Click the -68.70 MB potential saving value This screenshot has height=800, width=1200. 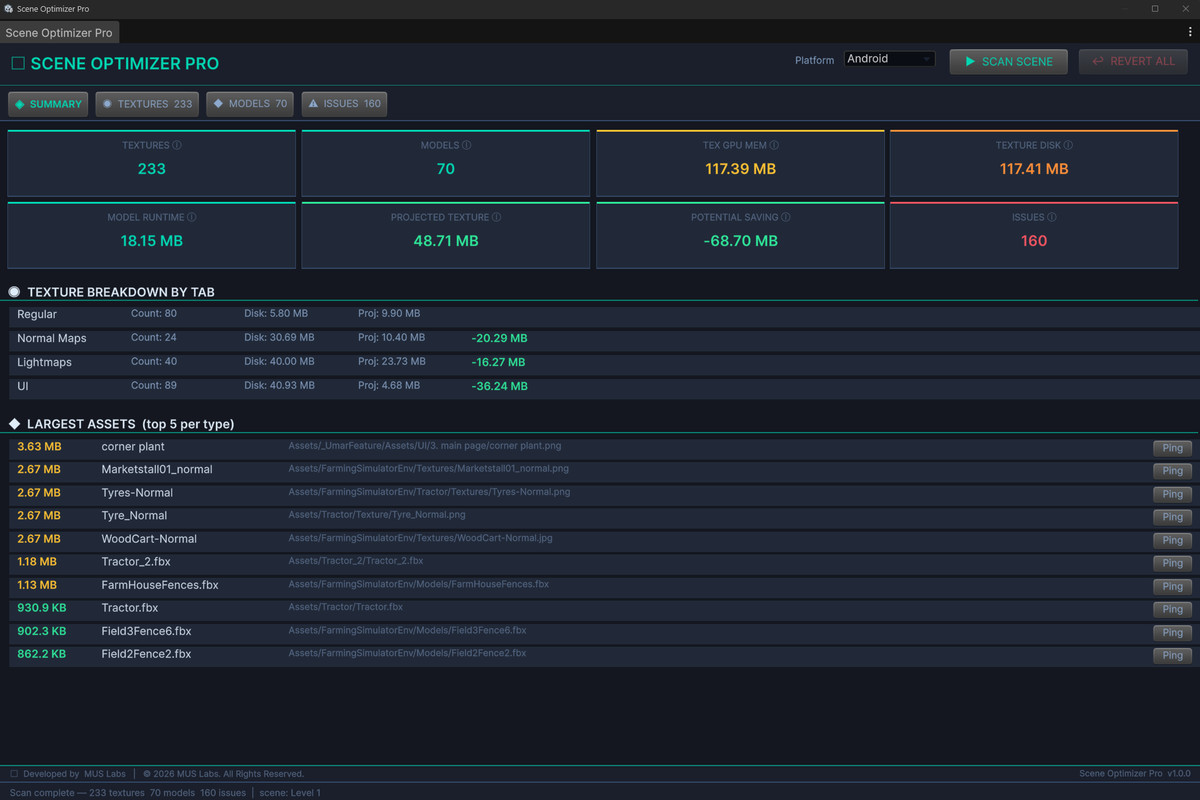coord(740,241)
